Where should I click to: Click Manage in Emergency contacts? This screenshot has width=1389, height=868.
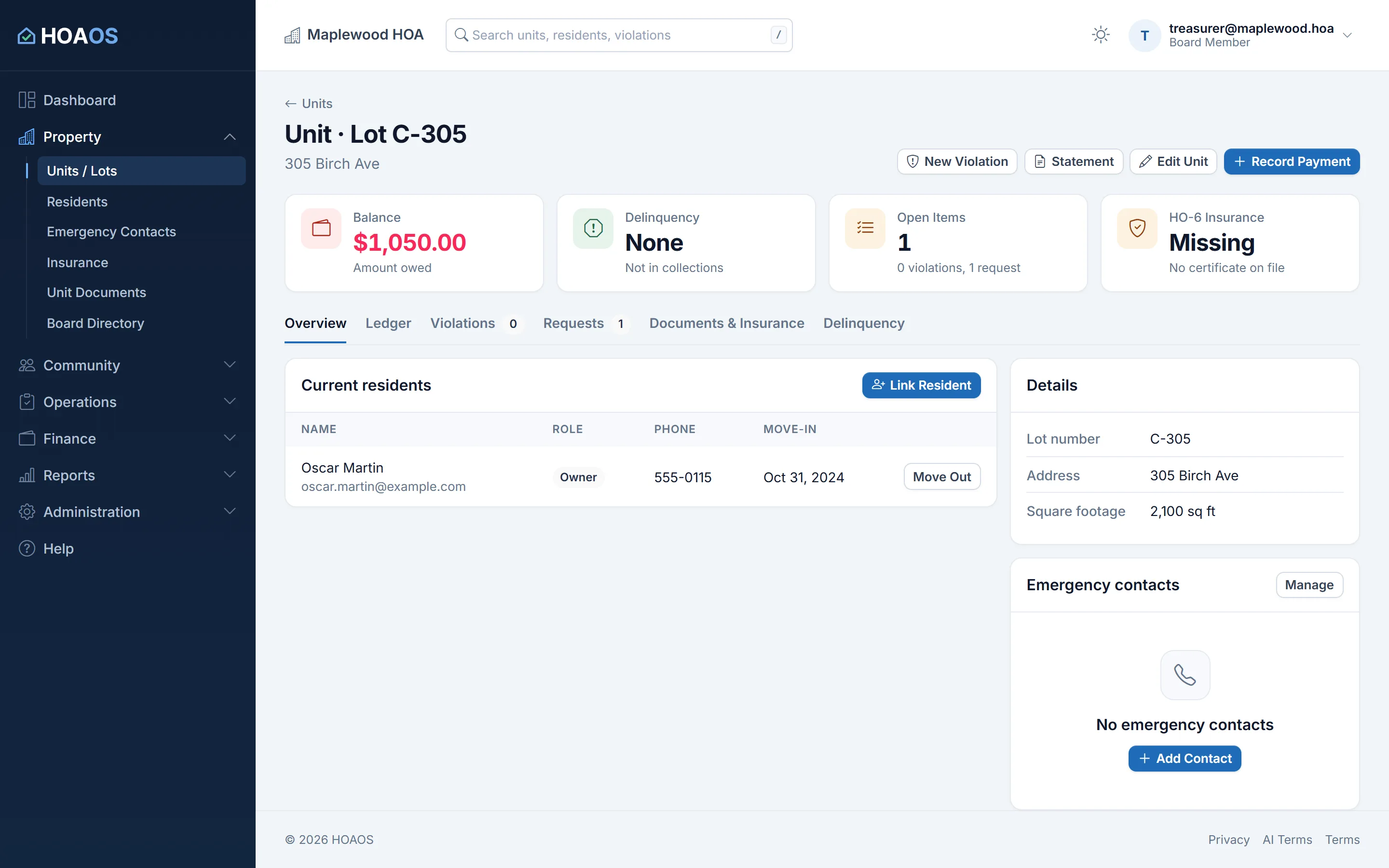[x=1309, y=584]
